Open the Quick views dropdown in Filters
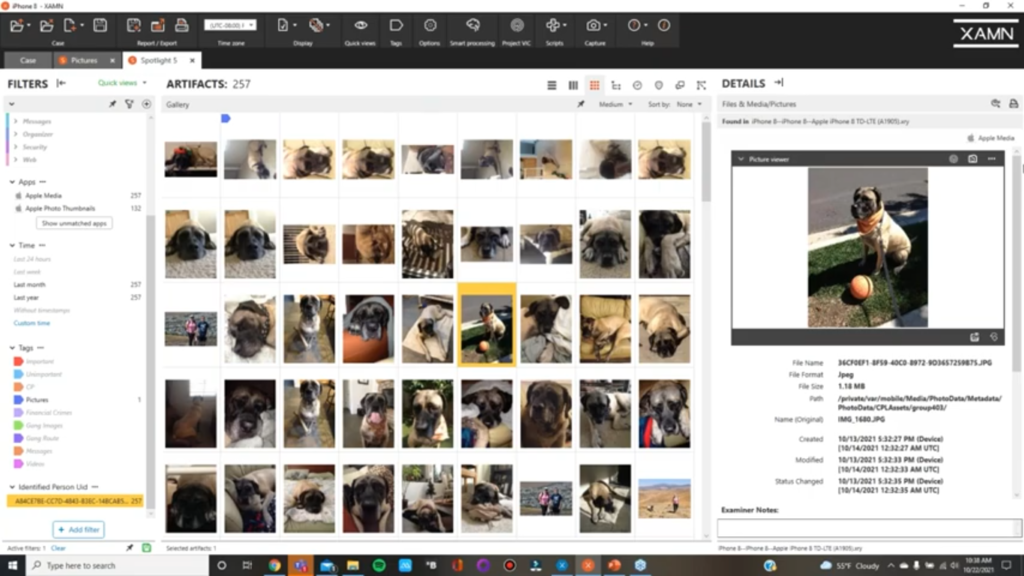 click(122, 83)
